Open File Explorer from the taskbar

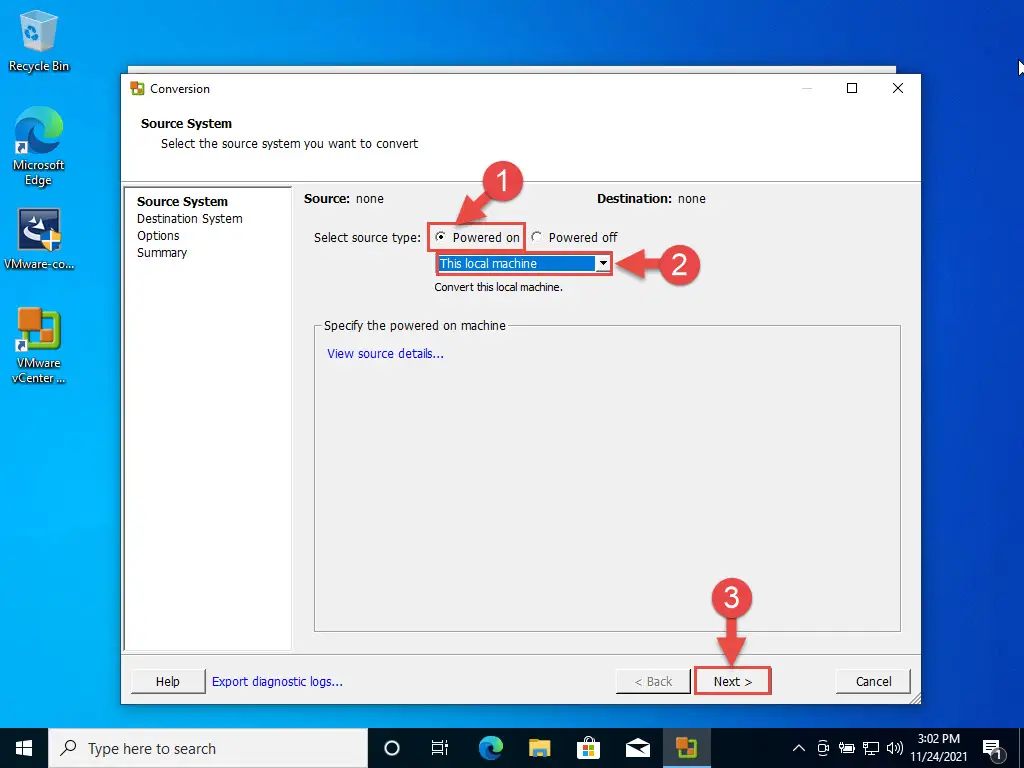(539, 748)
